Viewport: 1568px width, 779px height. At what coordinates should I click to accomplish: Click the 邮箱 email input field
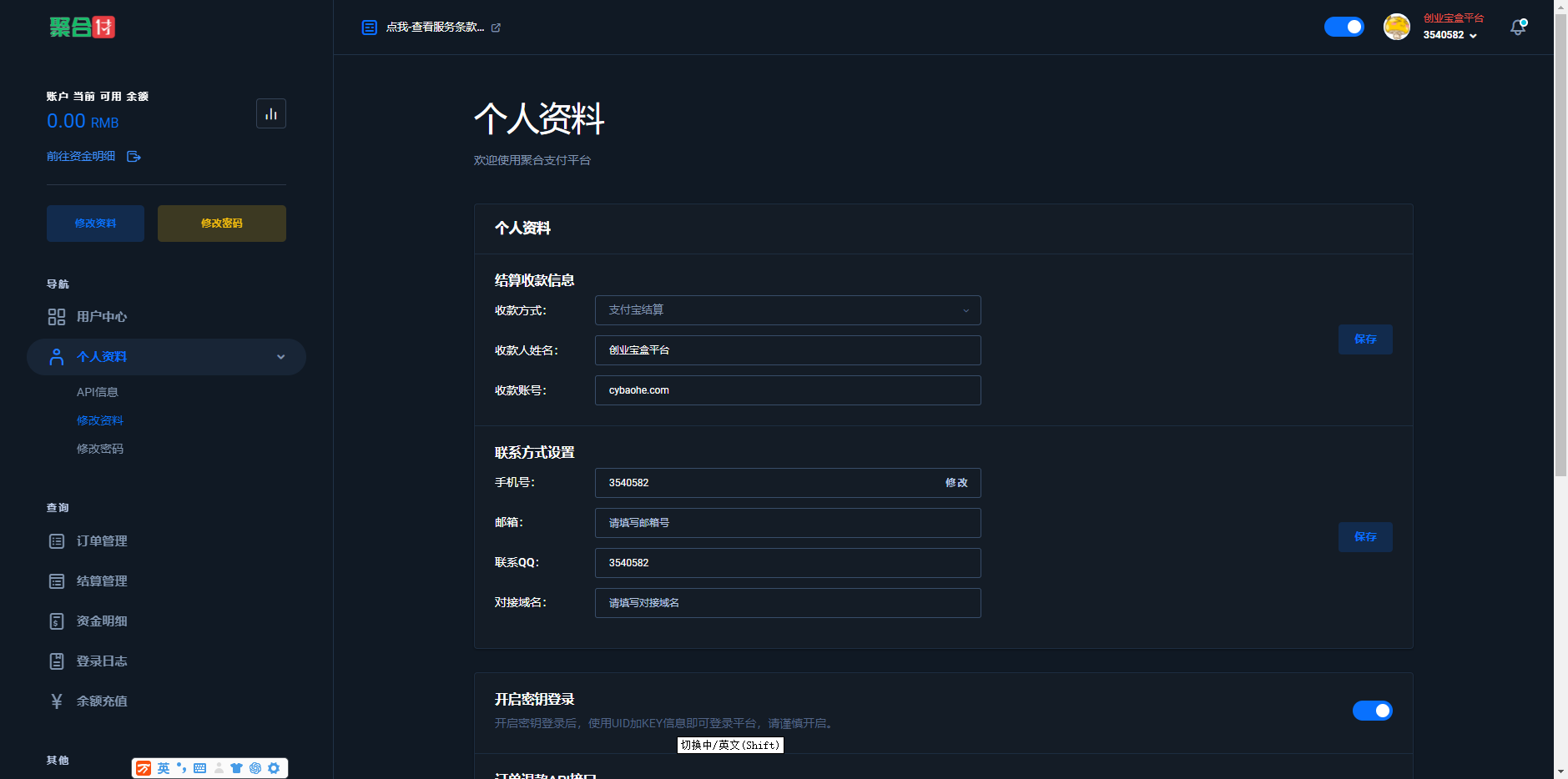786,523
